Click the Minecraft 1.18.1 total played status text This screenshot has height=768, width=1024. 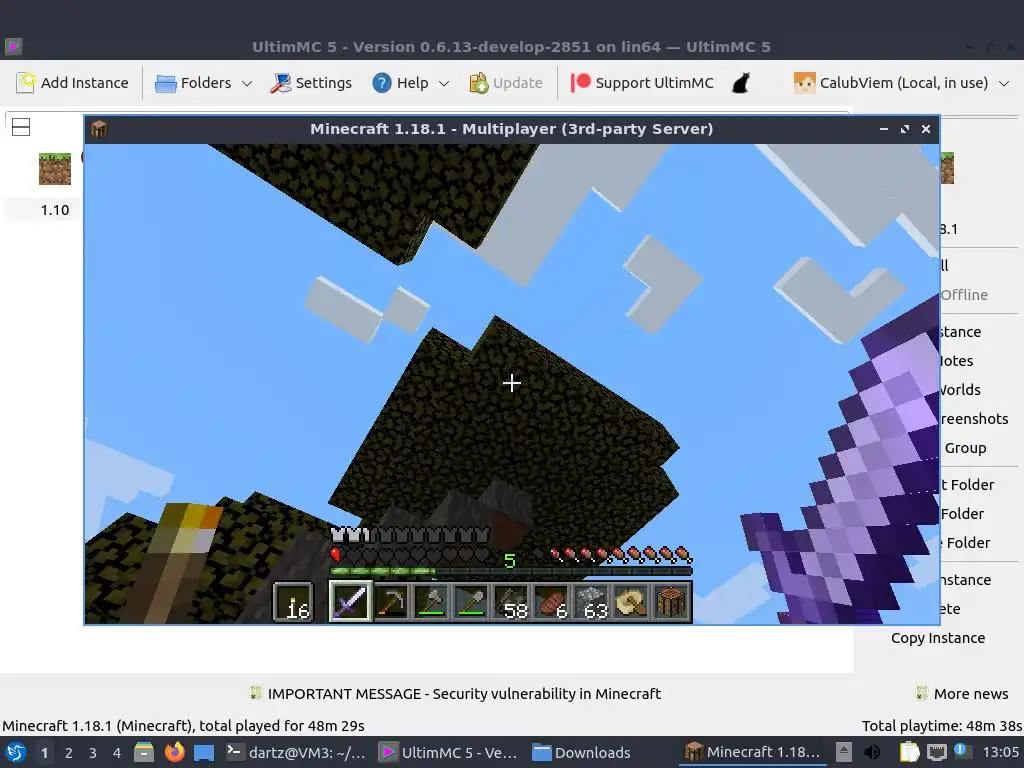point(184,726)
